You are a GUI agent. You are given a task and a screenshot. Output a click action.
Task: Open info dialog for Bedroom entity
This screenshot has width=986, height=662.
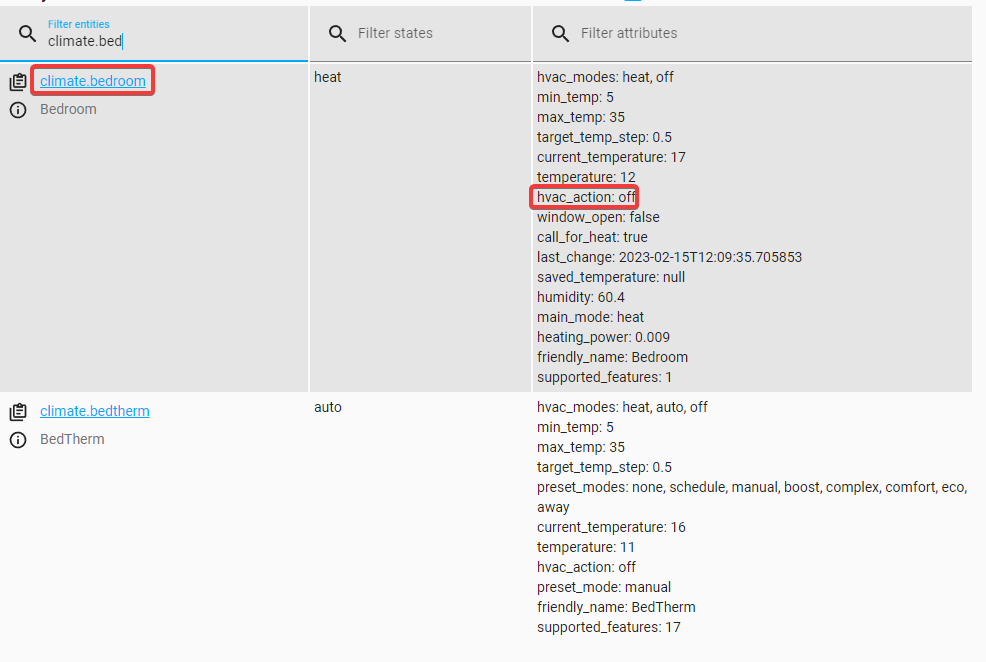[18, 109]
